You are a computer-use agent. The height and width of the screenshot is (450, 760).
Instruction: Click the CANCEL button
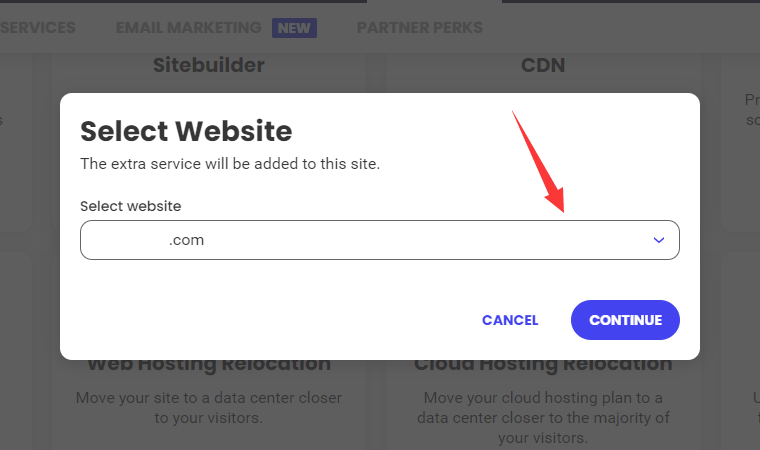point(510,320)
